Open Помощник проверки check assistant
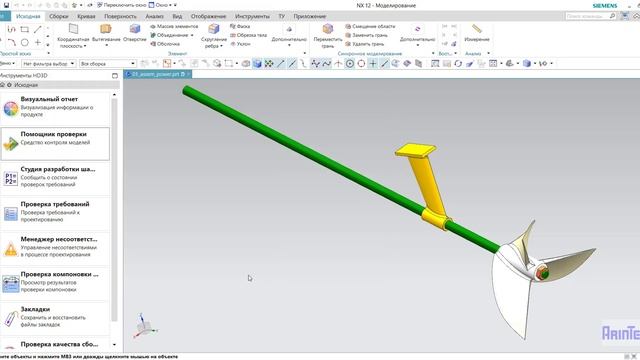 tap(55, 144)
